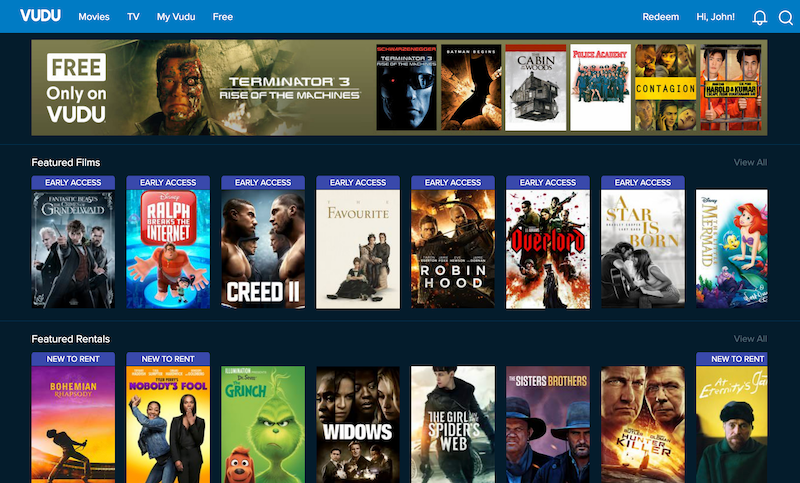Click the Featured Films section heading
This screenshot has width=800, height=483.
[x=66, y=162]
